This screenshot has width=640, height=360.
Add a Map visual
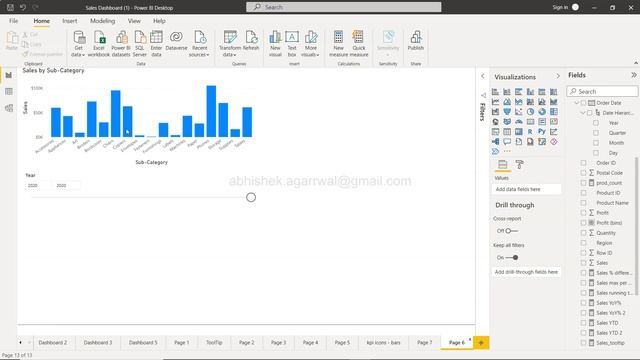495,122
